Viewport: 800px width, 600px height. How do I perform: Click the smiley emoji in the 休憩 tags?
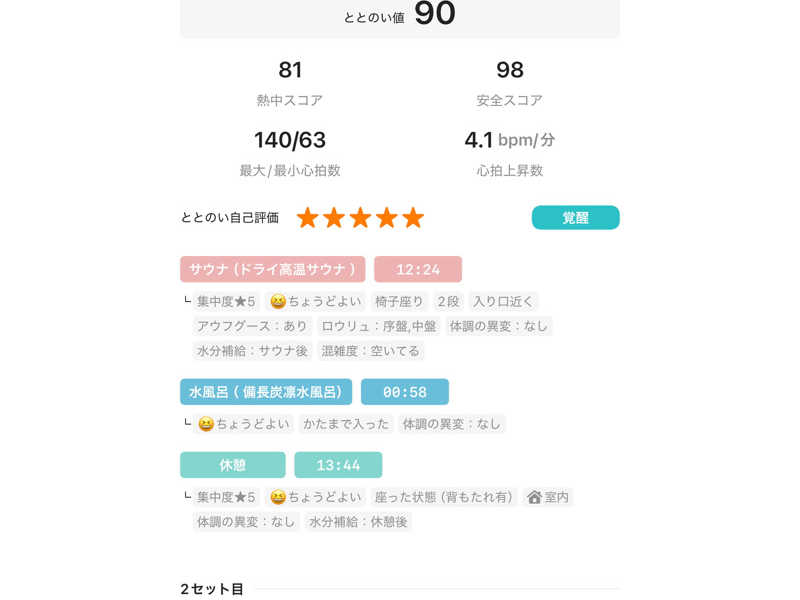pyautogui.click(x=278, y=497)
